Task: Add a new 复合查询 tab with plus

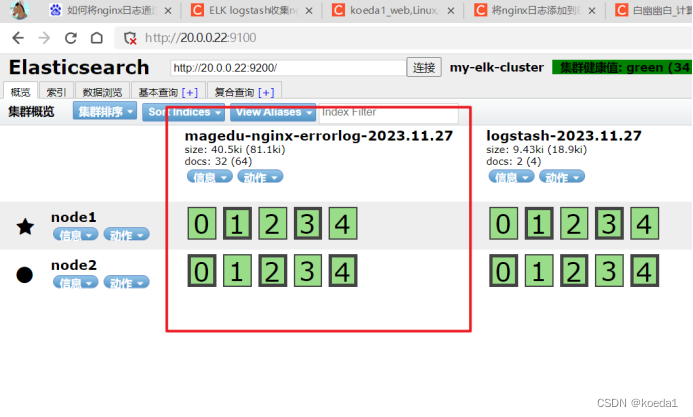Action: tap(266, 92)
